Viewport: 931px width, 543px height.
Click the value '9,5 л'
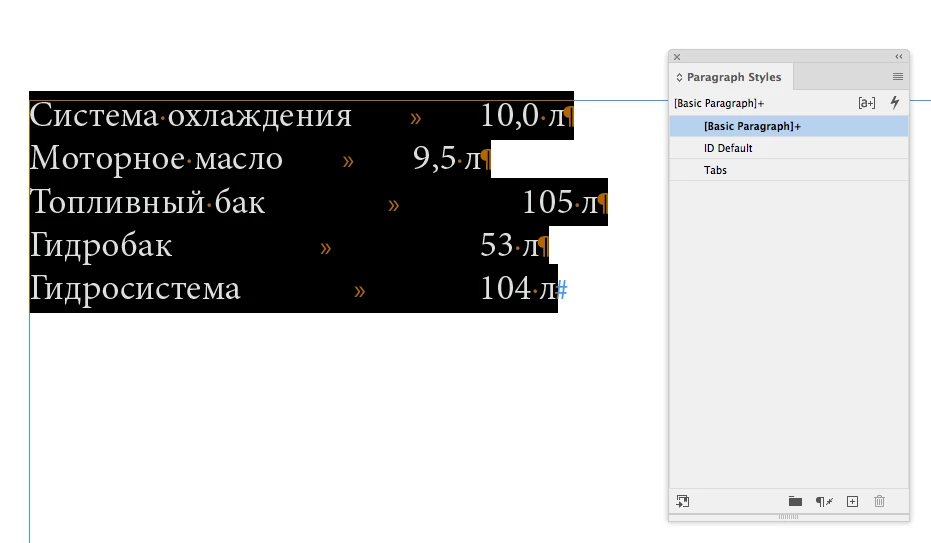446,158
